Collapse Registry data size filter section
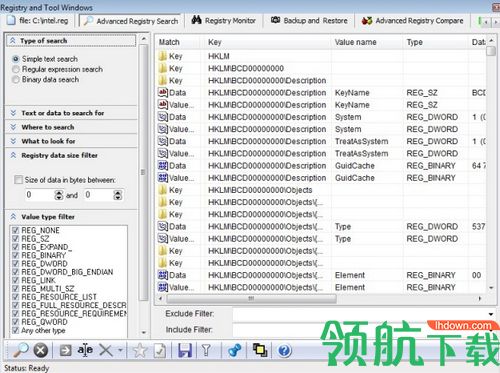This screenshot has height=373, width=500. [x=13, y=155]
